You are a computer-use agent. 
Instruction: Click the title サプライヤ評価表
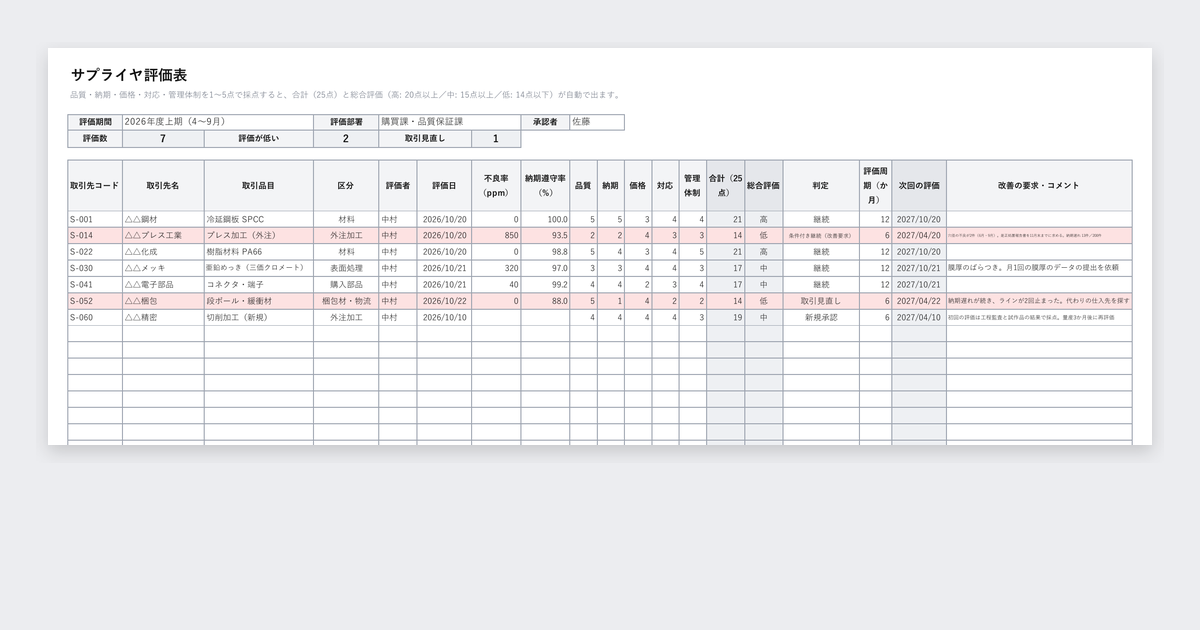pos(129,75)
